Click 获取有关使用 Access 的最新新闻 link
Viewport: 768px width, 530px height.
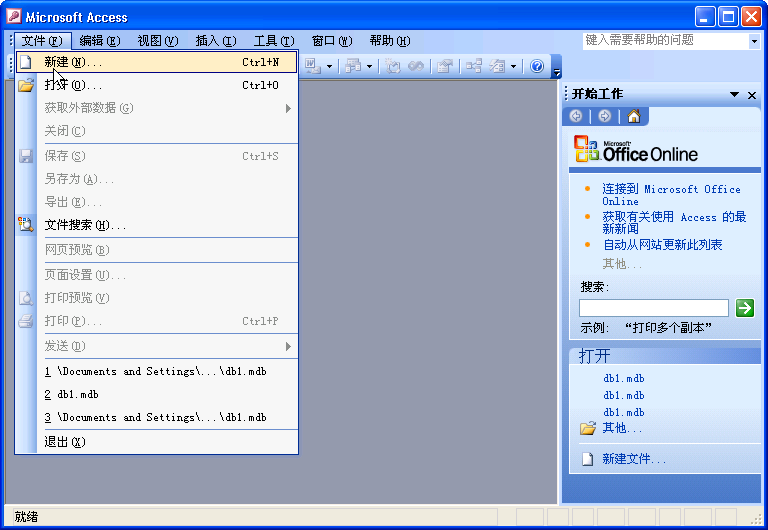click(x=674, y=222)
